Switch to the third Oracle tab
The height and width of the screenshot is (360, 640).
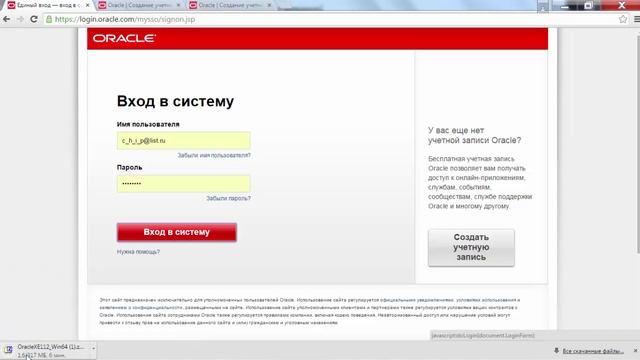(230, 5)
